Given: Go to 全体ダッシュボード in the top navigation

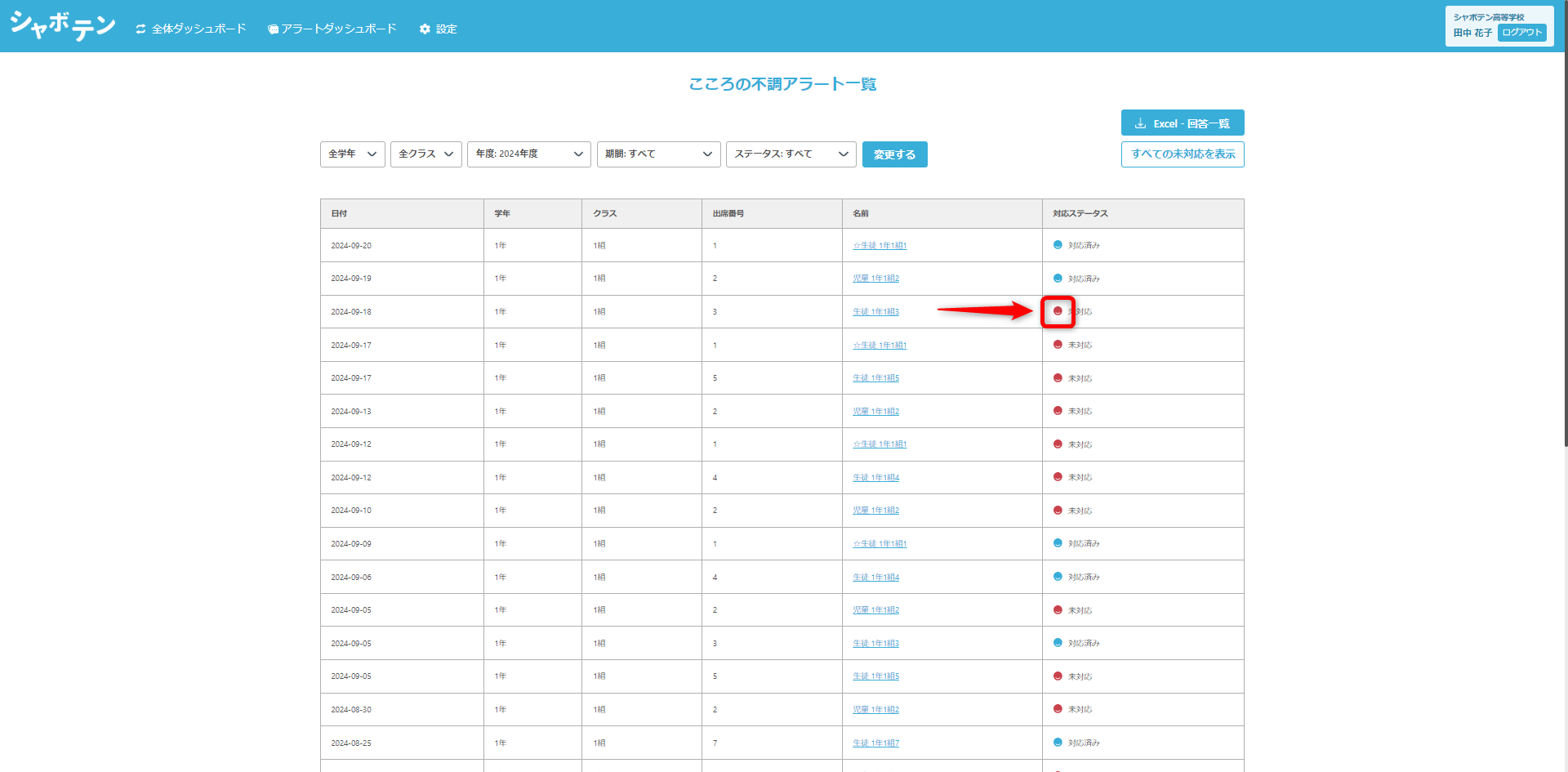Looking at the screenshot, I should 191,29.
